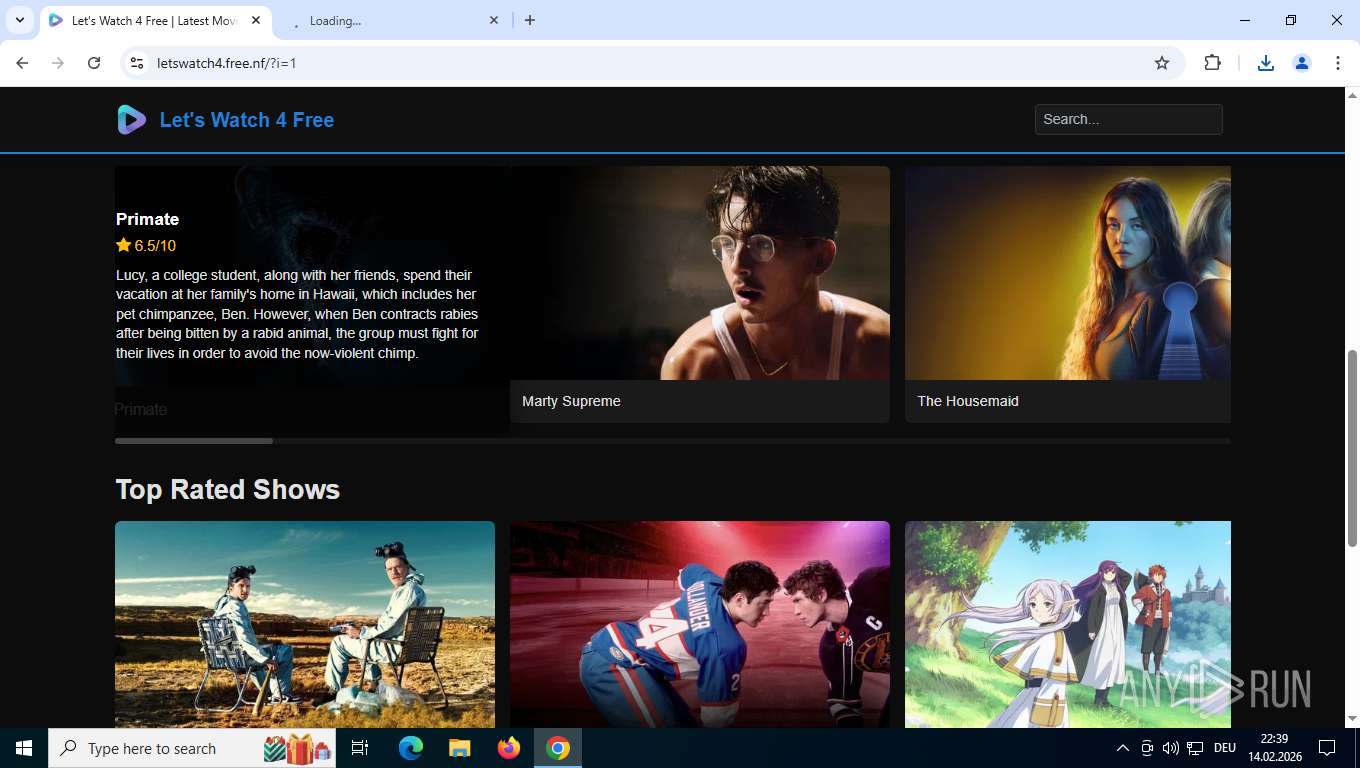Open the Extensions puzzle icon
1360x768 pixels.
(x=1212, y=63)
